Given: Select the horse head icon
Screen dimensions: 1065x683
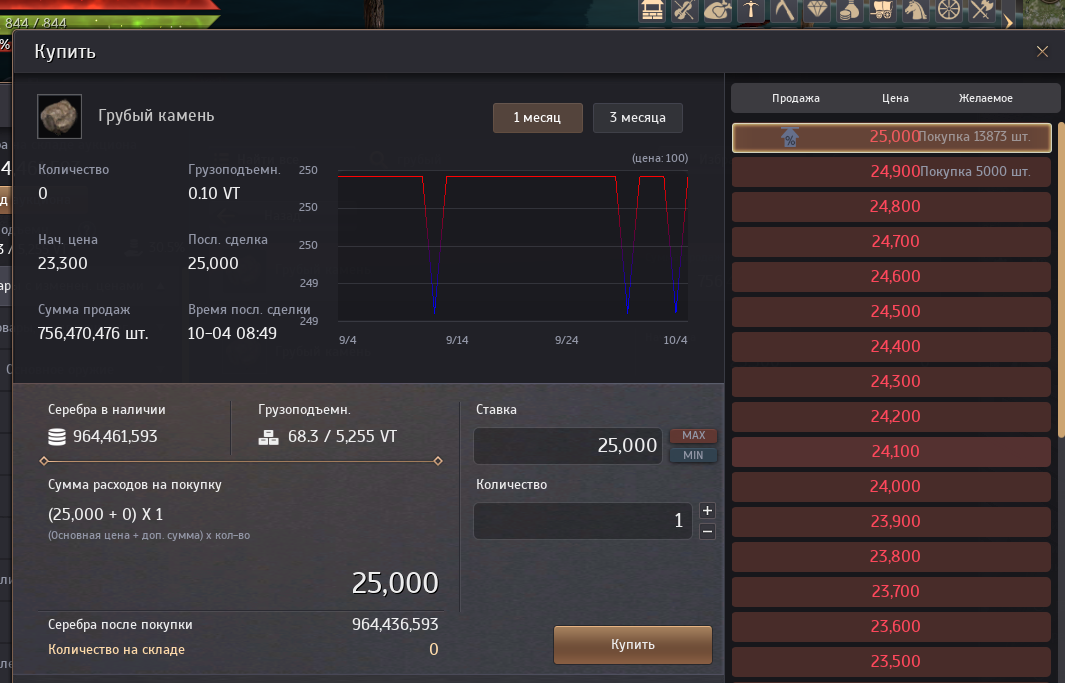Looking at the screenshot, I should tap(916, 10).
